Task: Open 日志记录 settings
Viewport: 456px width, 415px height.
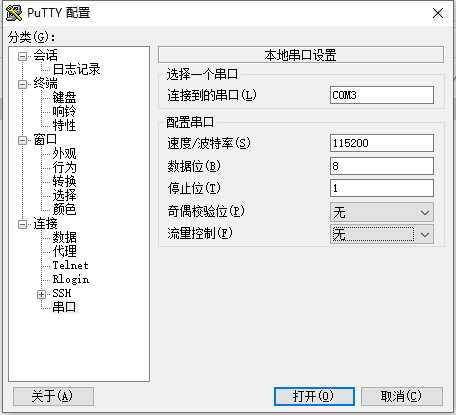Action: click(x=76, y=69)
